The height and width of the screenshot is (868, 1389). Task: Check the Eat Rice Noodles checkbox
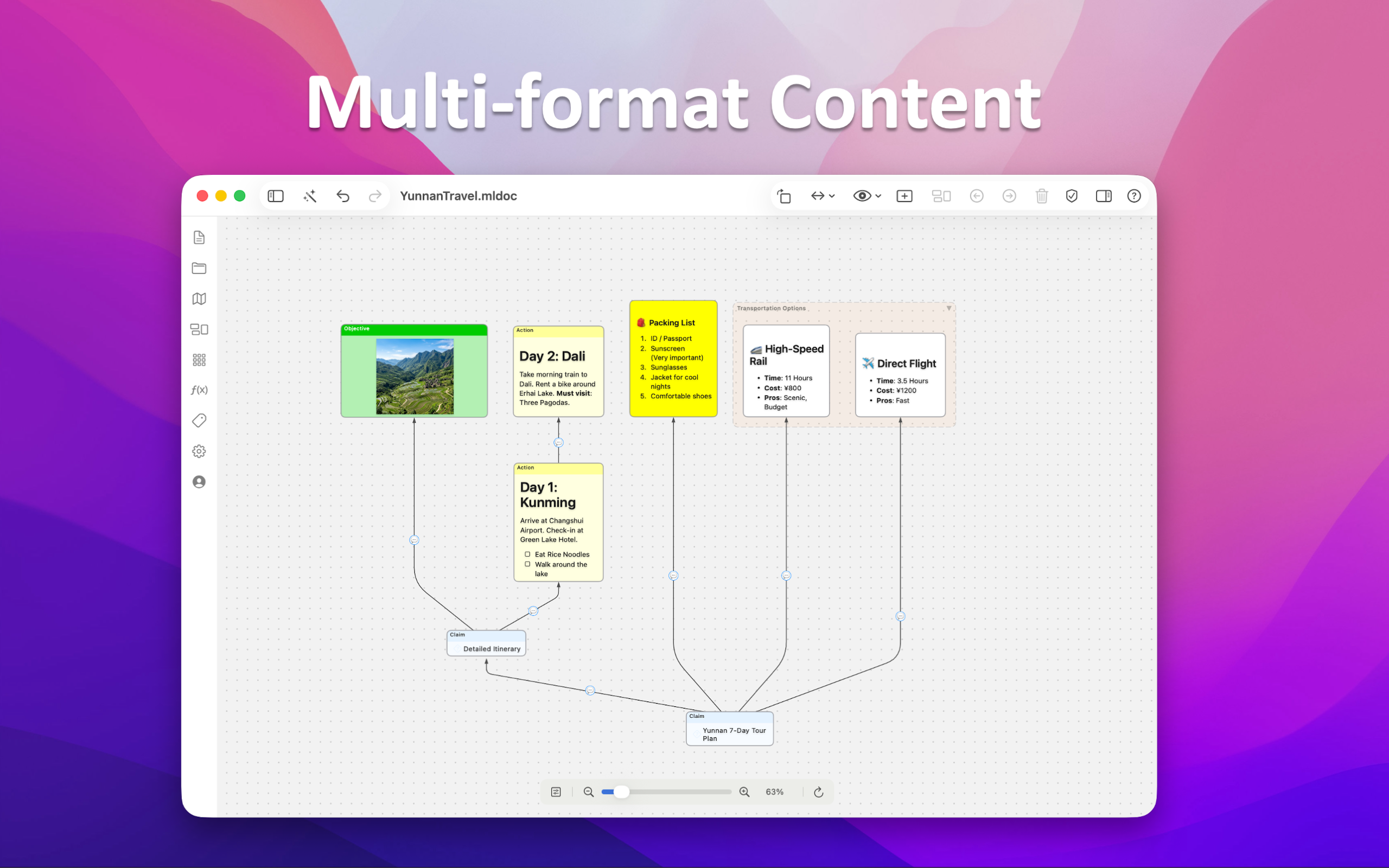527,554
